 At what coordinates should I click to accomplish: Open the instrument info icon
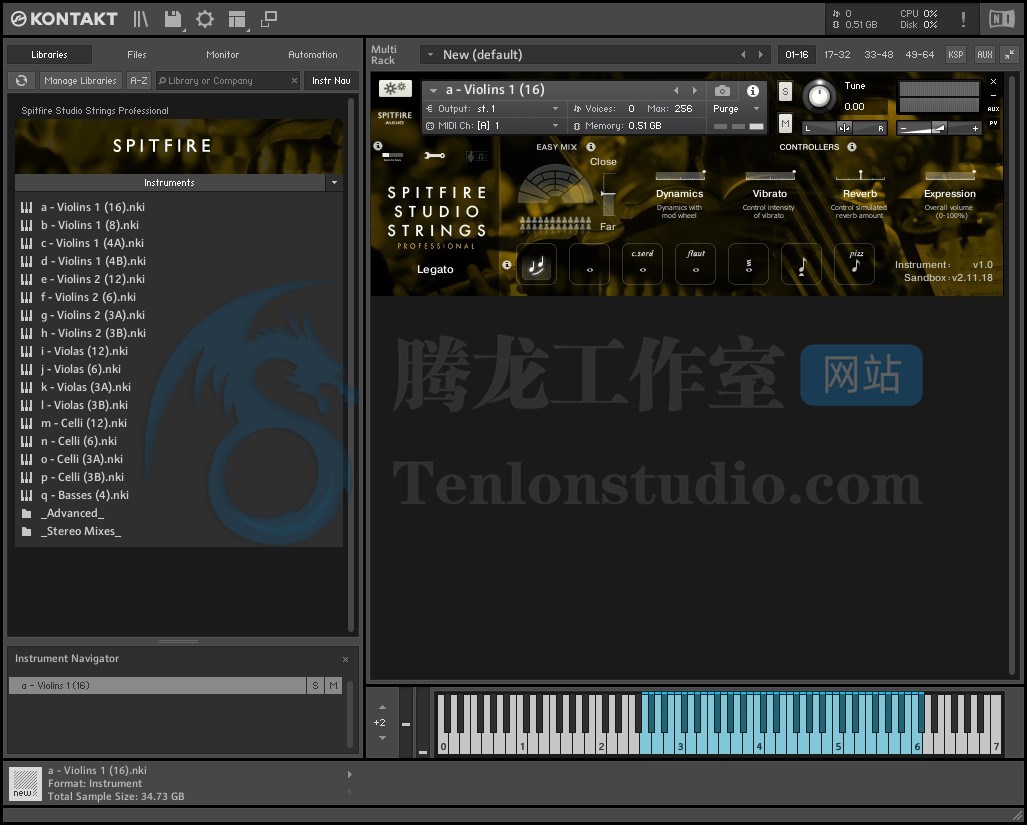[x=753, y=90]
